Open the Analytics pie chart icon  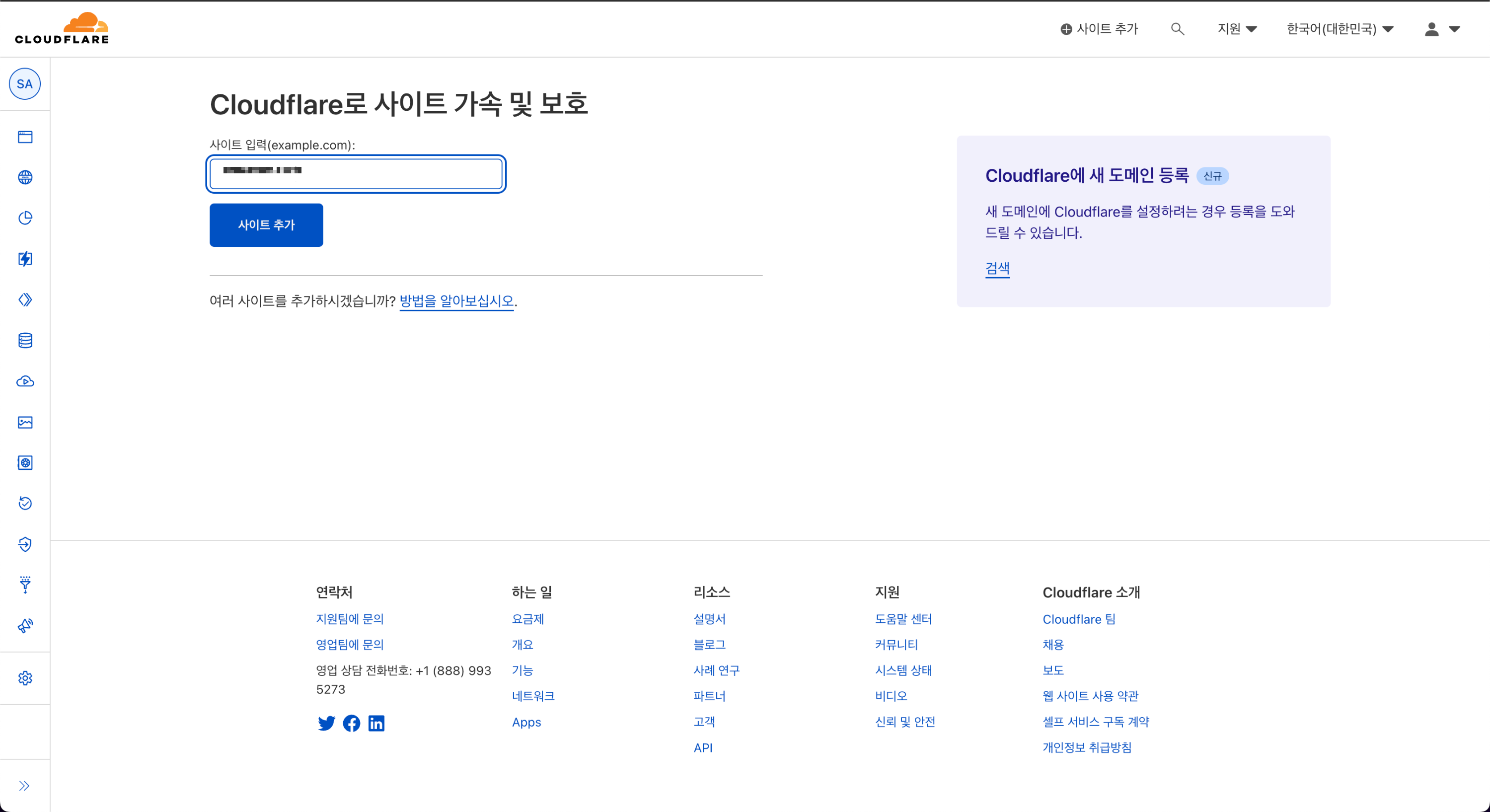[x=25, y=218]
